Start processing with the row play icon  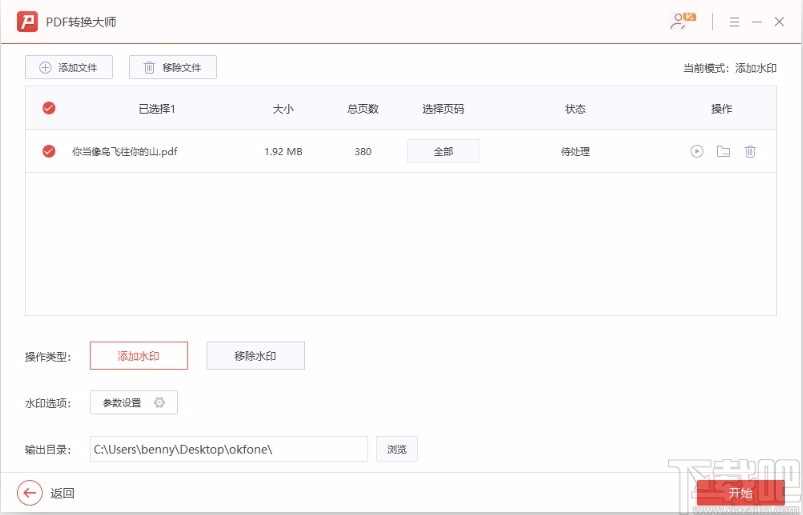(x=697, y=152)
